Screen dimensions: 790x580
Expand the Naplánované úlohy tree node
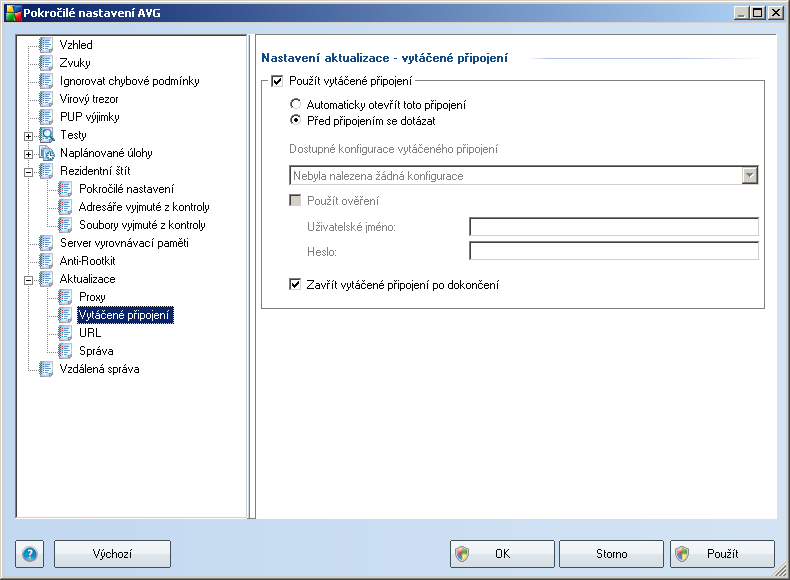tap(29, 154)
